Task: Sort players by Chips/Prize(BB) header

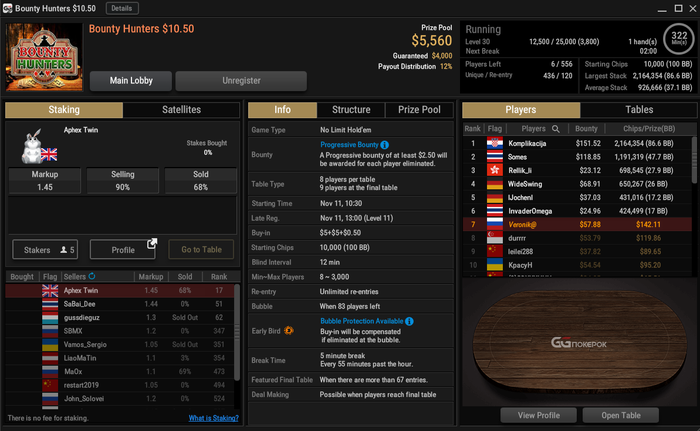Action: tap(649, 129)
